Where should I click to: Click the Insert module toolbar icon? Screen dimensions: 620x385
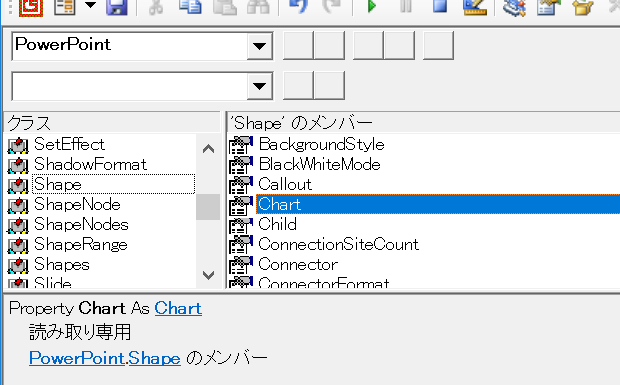(64, 7)
